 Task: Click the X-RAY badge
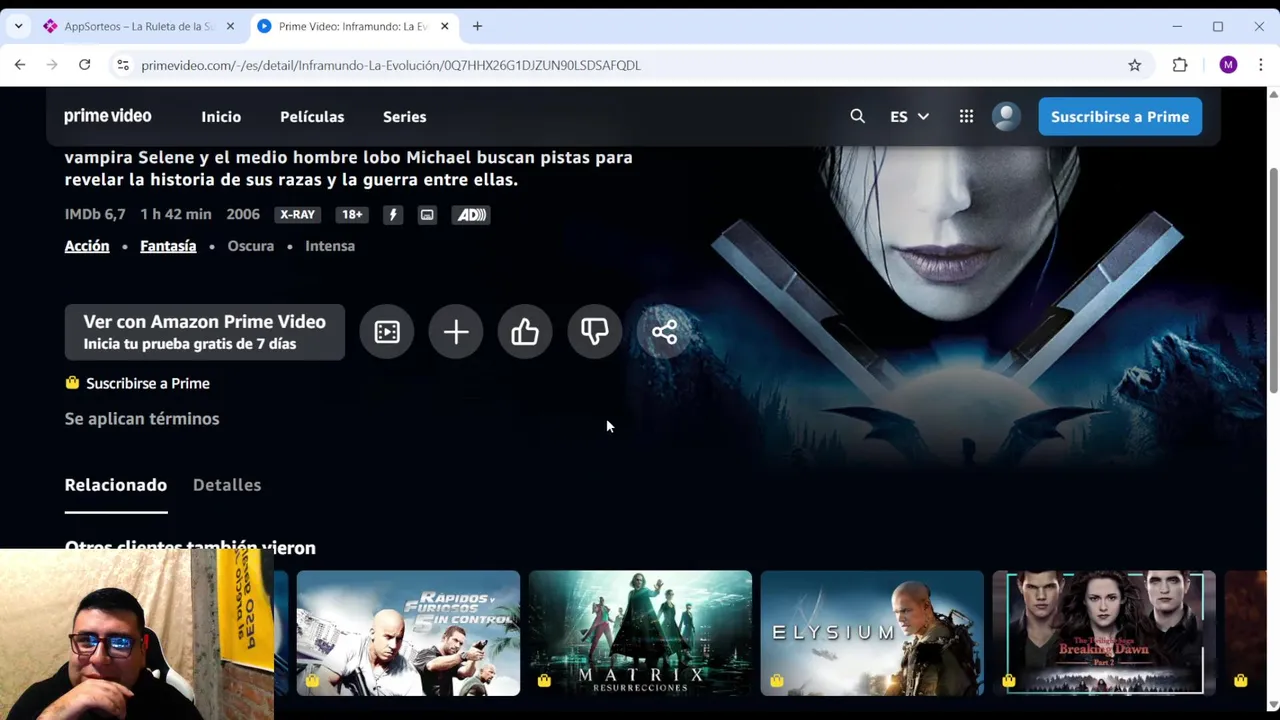coord(297,214)
